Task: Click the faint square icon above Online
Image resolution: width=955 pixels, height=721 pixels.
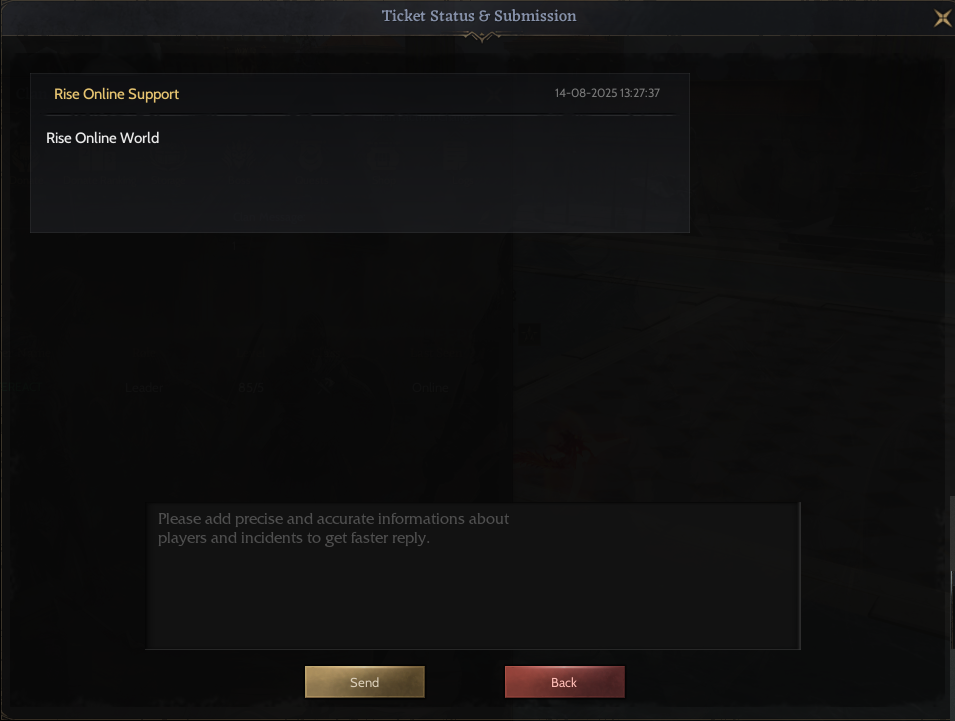Action: [529, 334]
